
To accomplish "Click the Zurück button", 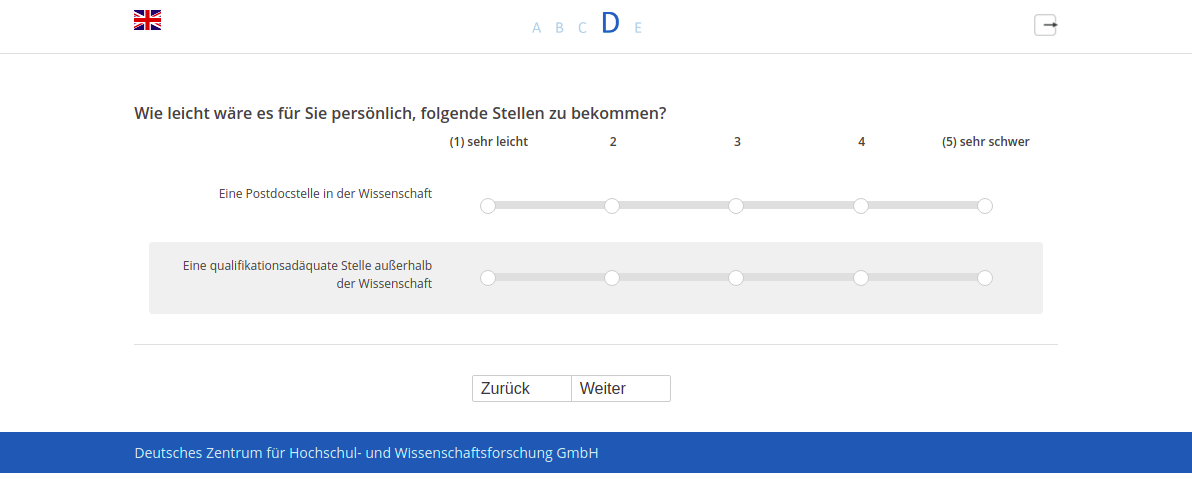I will click(x=522, y=388).
